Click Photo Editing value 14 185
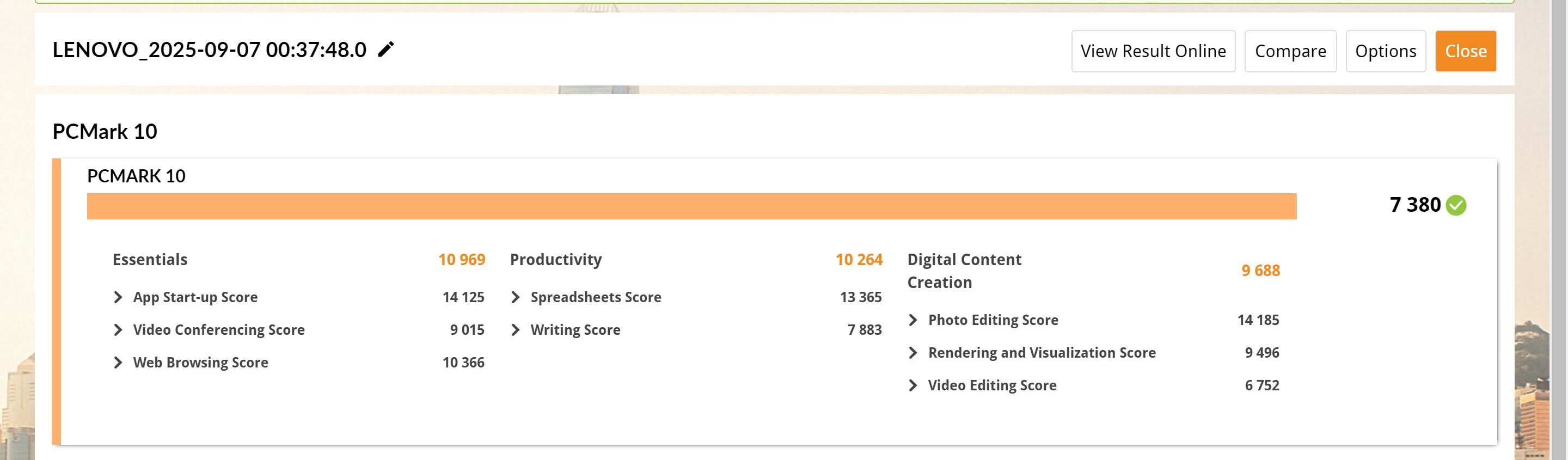Image resolution: width=1568 pixels, height=460 pixels. click(x=1258, y=320)
